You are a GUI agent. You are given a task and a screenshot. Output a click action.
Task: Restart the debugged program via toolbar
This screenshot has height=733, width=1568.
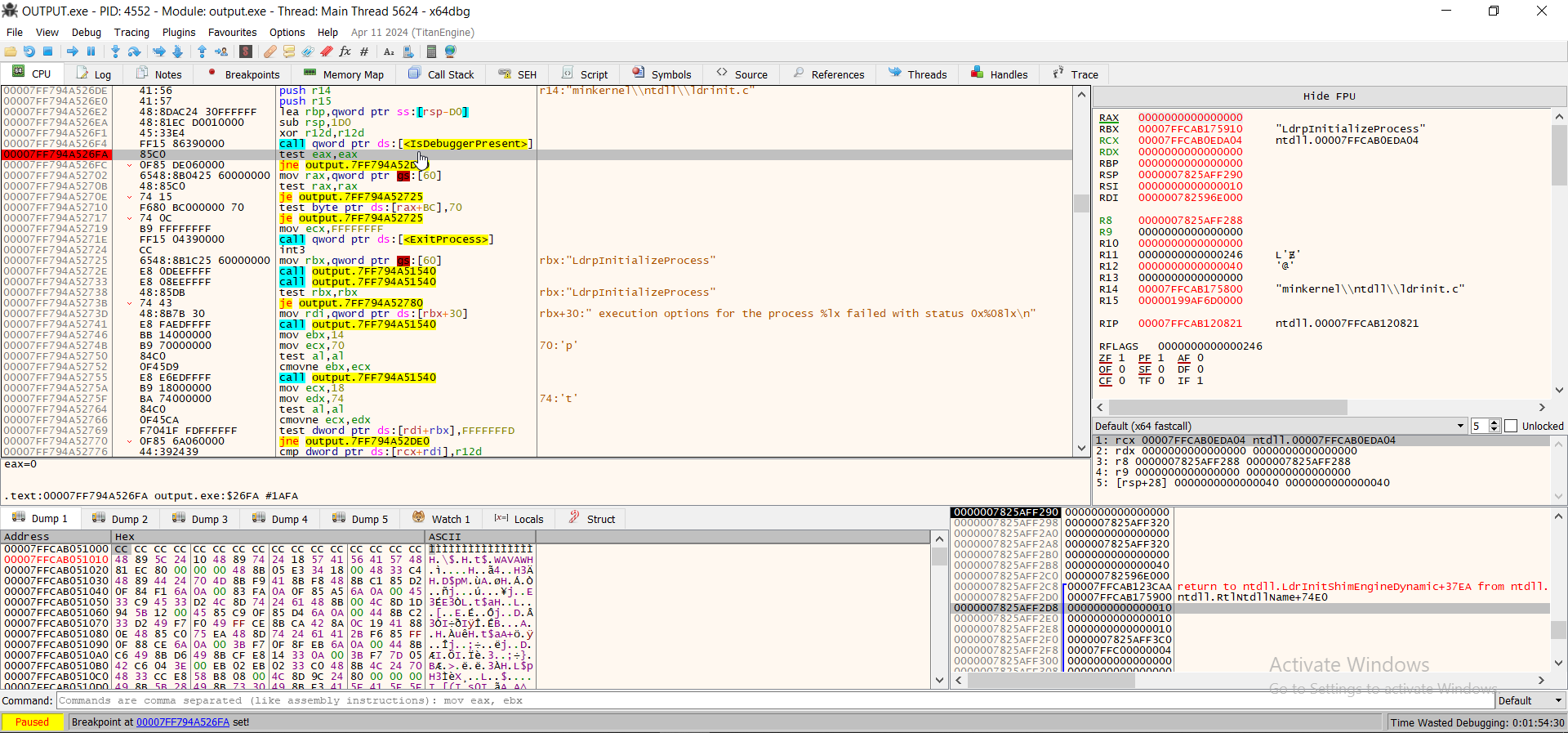[x=29, y=51]
